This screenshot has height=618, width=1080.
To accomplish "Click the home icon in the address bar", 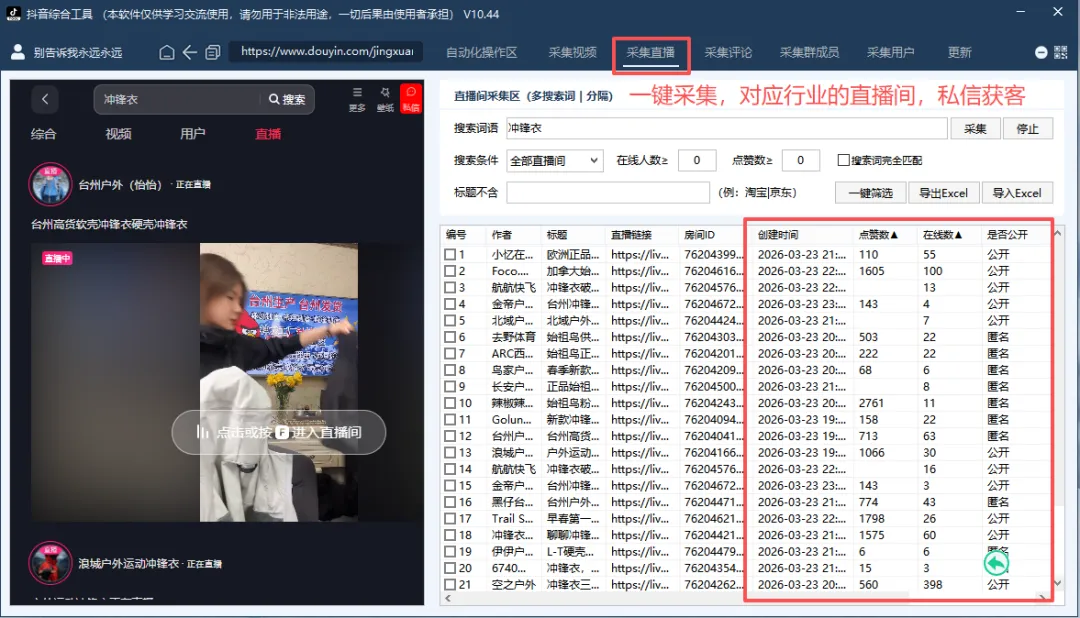I will point(167,52).
